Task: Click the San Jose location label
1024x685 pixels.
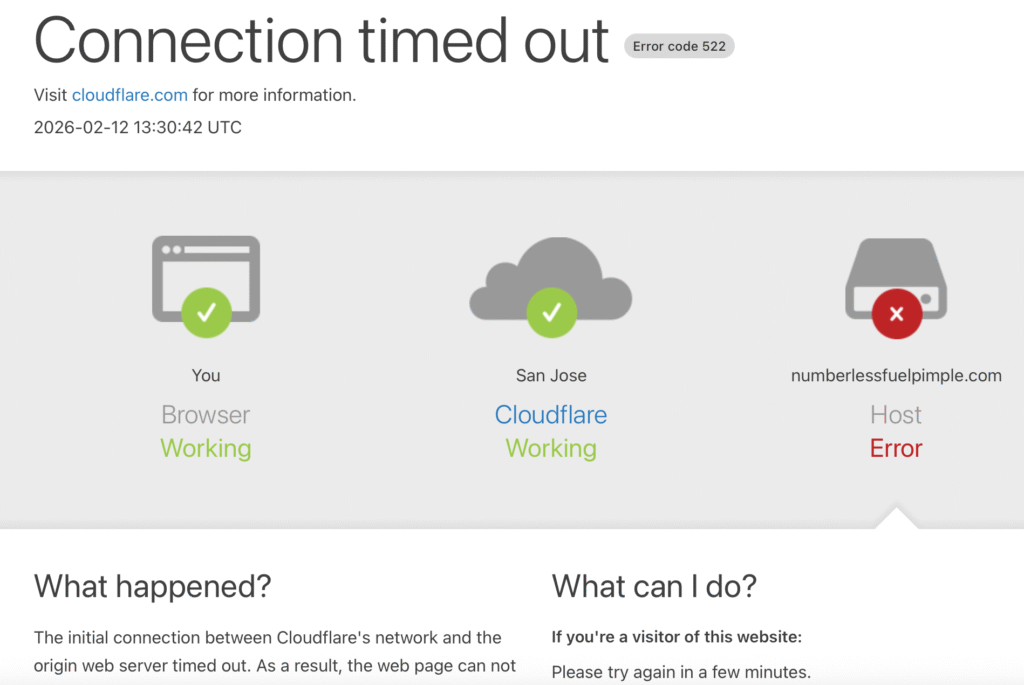Action: tap(551, 375)
